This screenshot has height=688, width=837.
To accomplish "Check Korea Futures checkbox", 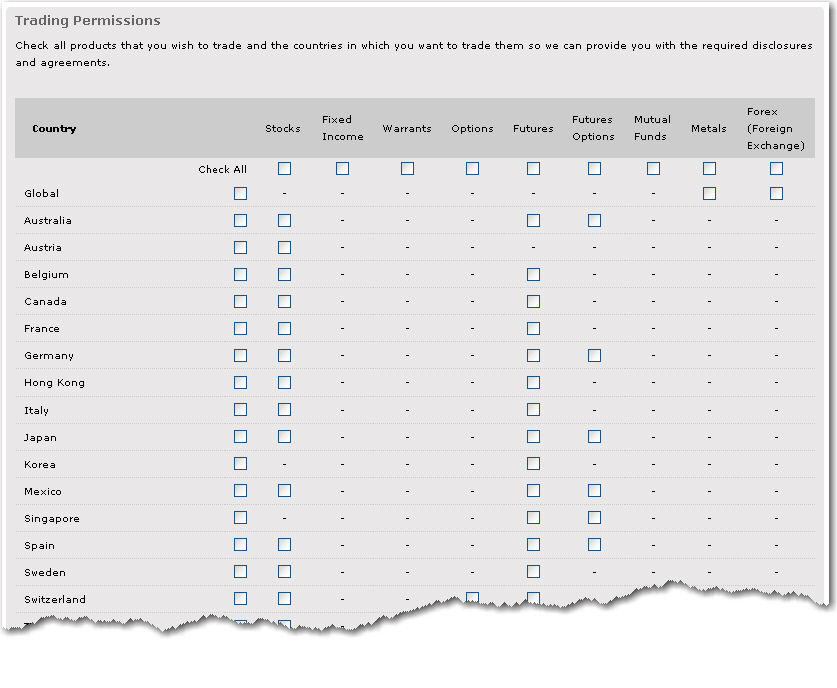I will 533,464.
